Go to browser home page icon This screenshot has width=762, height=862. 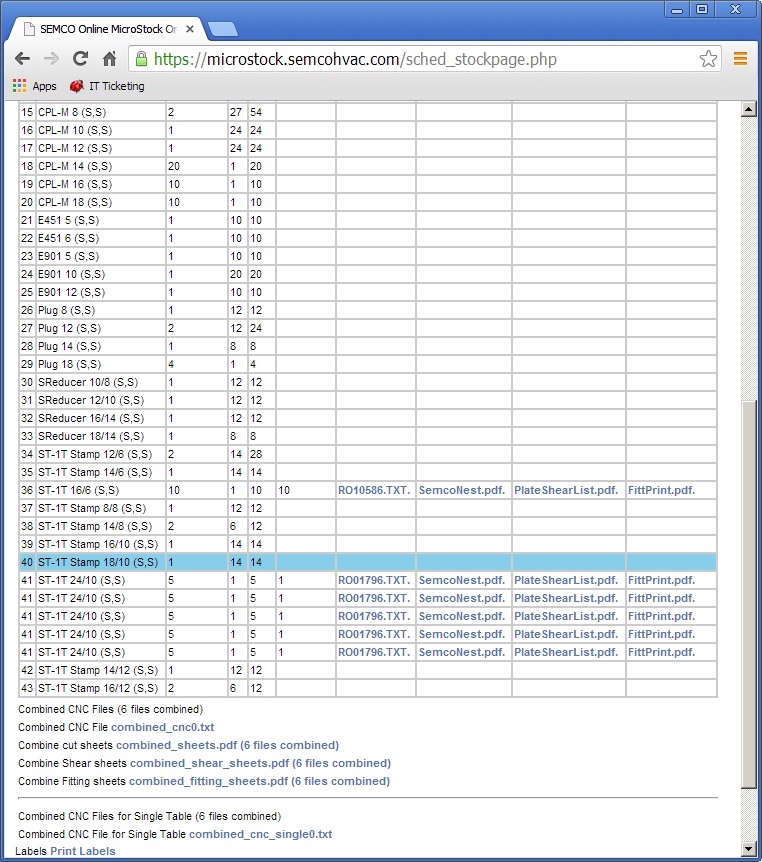click(x=109, y=59)
